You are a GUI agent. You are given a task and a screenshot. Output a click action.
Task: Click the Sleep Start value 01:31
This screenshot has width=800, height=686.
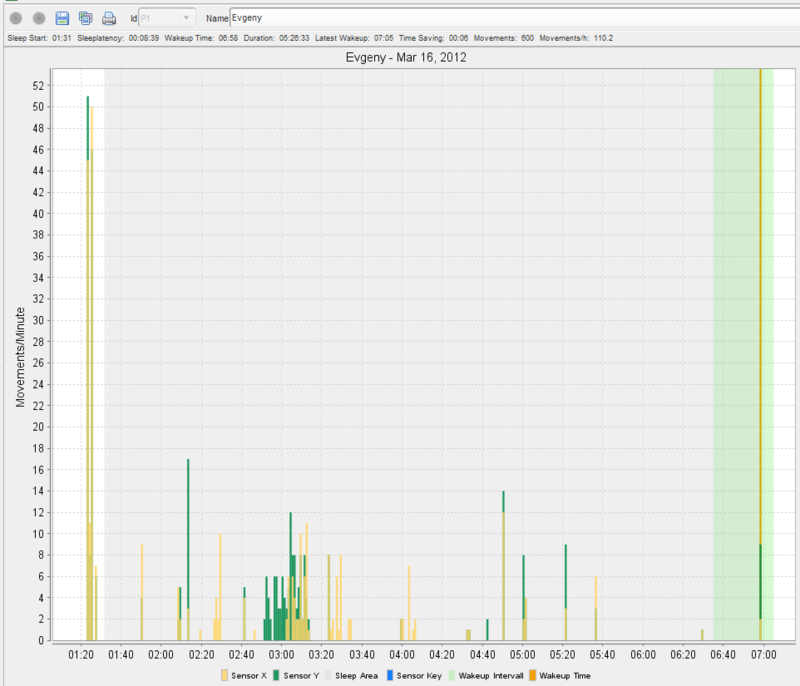coord(61,38)
